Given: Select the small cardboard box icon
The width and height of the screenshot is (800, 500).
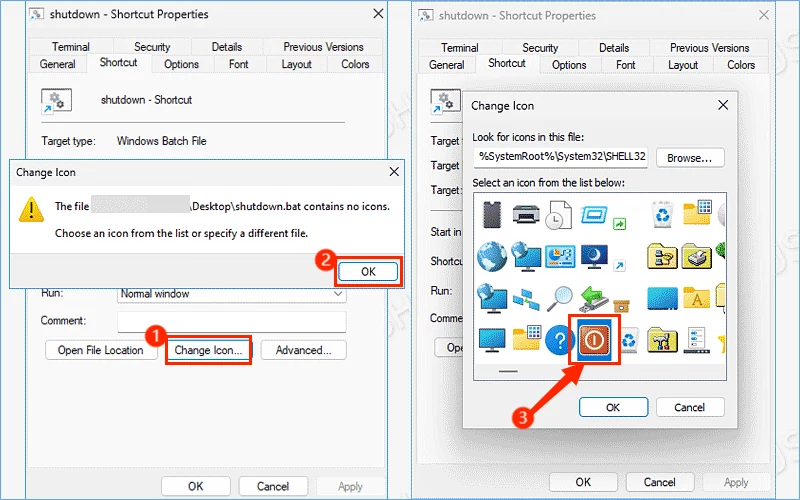Looking at the screenshot, I should coord(621,306).
